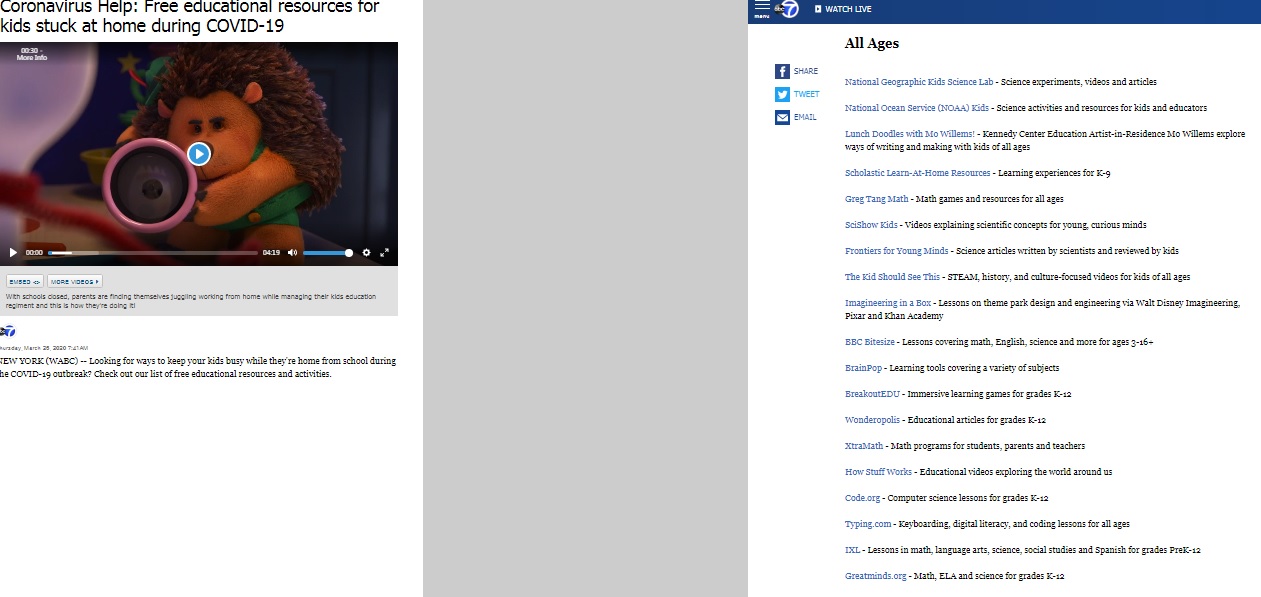The width and height of the screenshot is (1261, 597).
Task: Open the Scholastic Learn-At-Home Resources link
Action: tap(918, 173)
